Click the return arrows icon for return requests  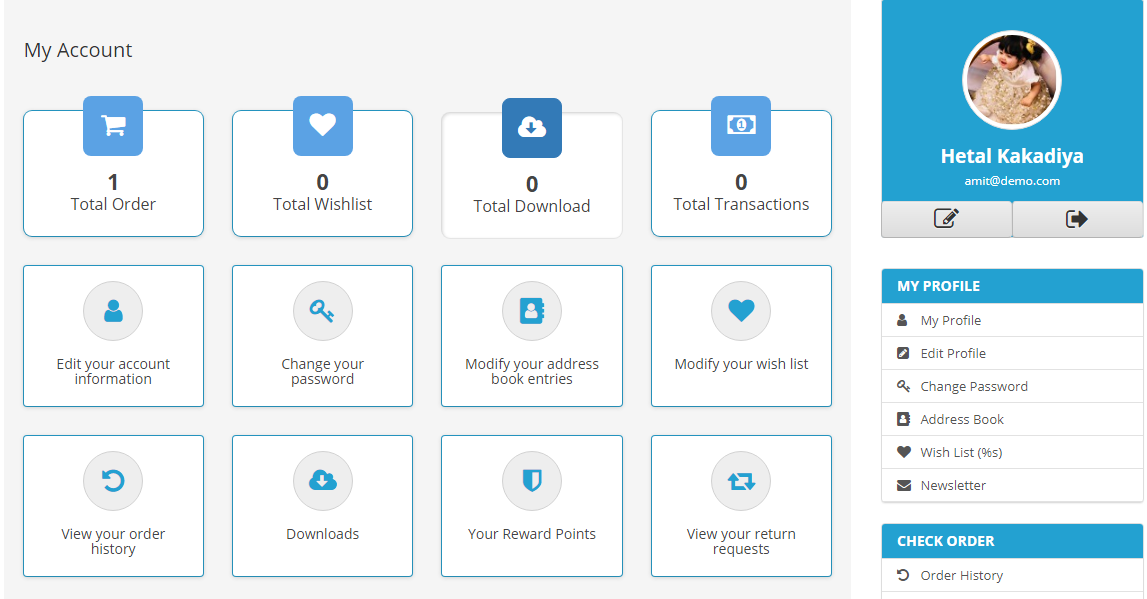741,481
